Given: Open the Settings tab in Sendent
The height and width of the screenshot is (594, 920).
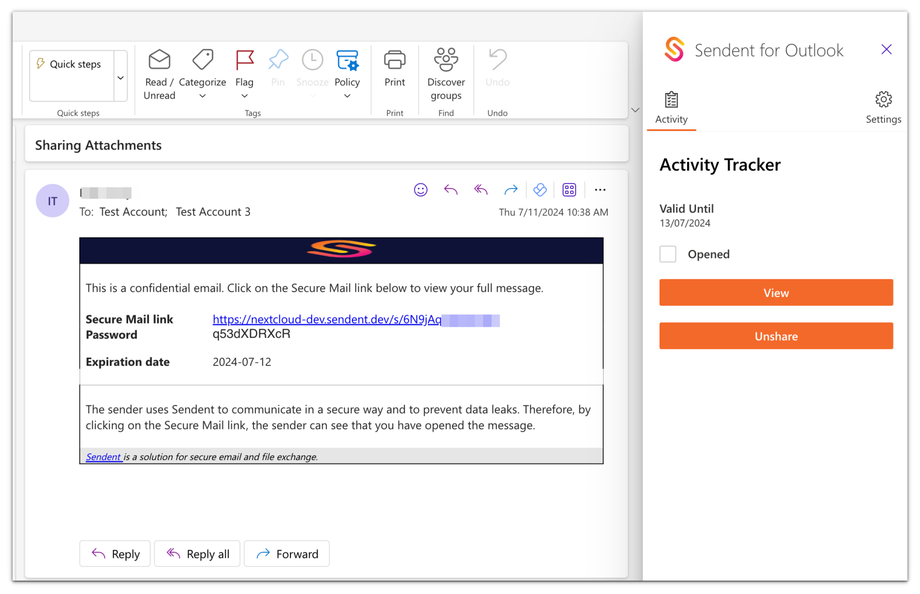Looking at the screenshot, I should tap(883, 109).
